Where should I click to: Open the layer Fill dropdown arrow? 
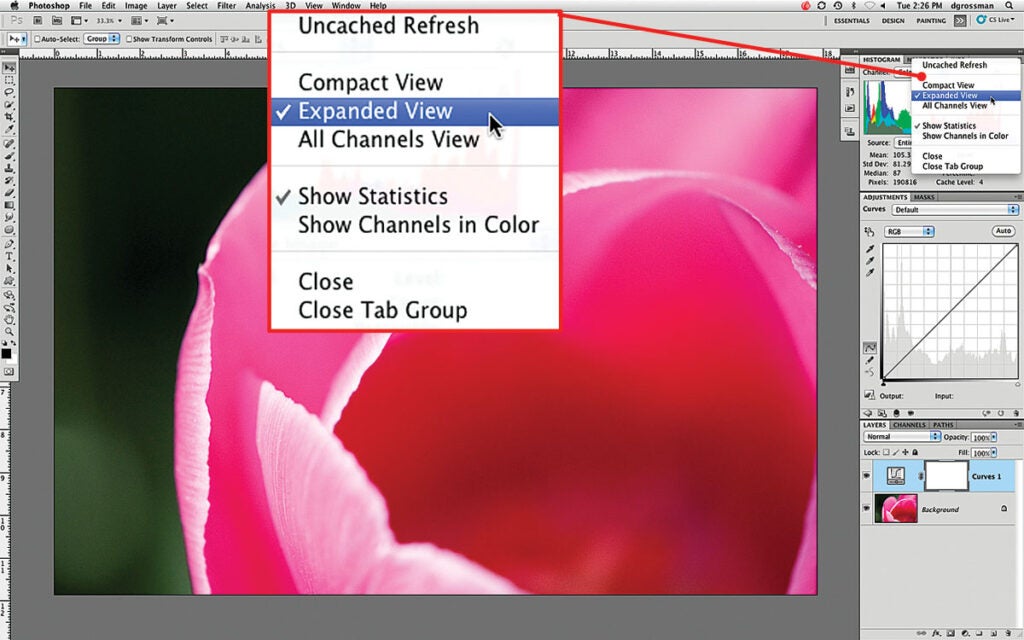(994, 453)
